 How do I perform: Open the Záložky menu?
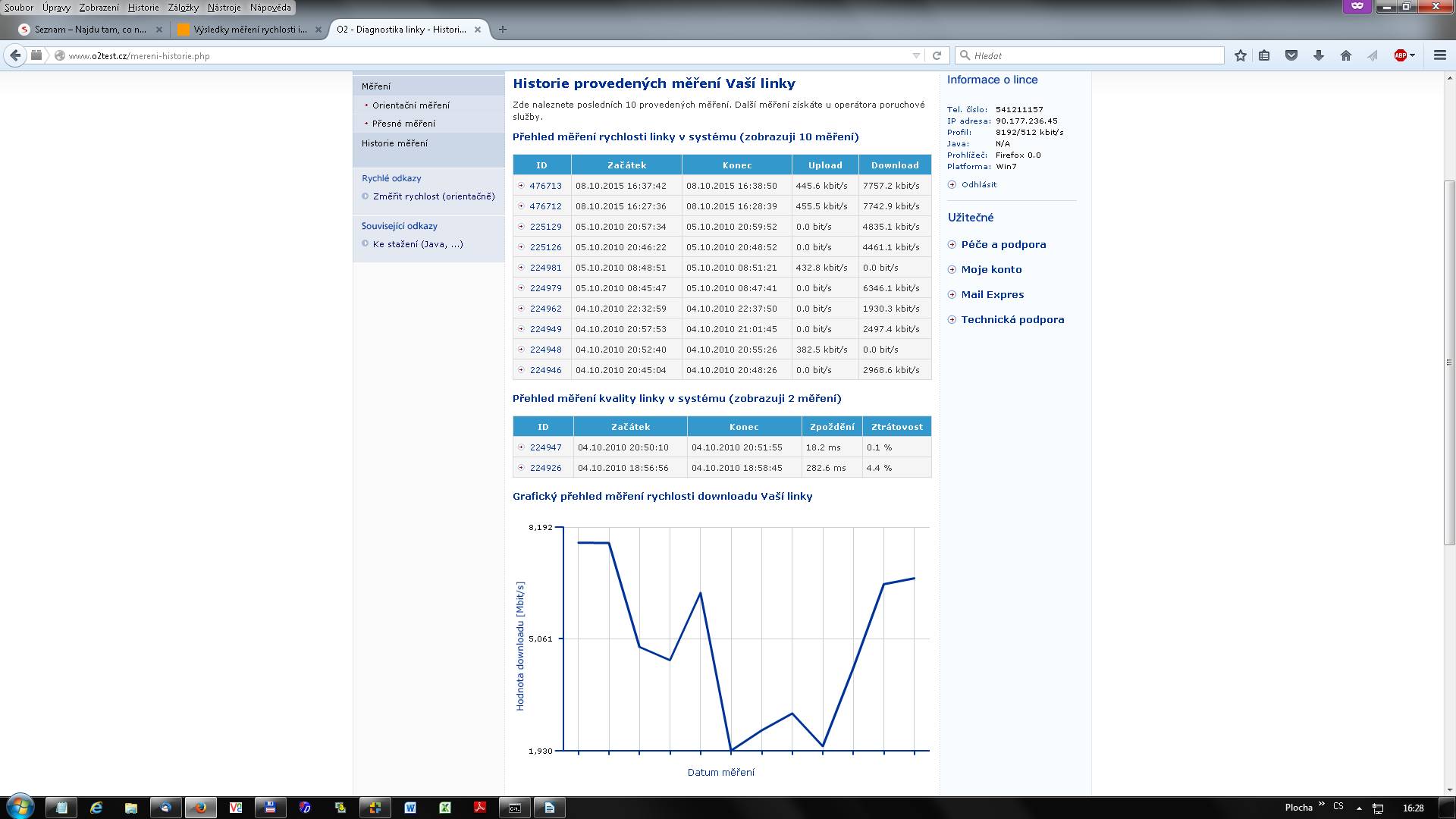tap(183, 7)
